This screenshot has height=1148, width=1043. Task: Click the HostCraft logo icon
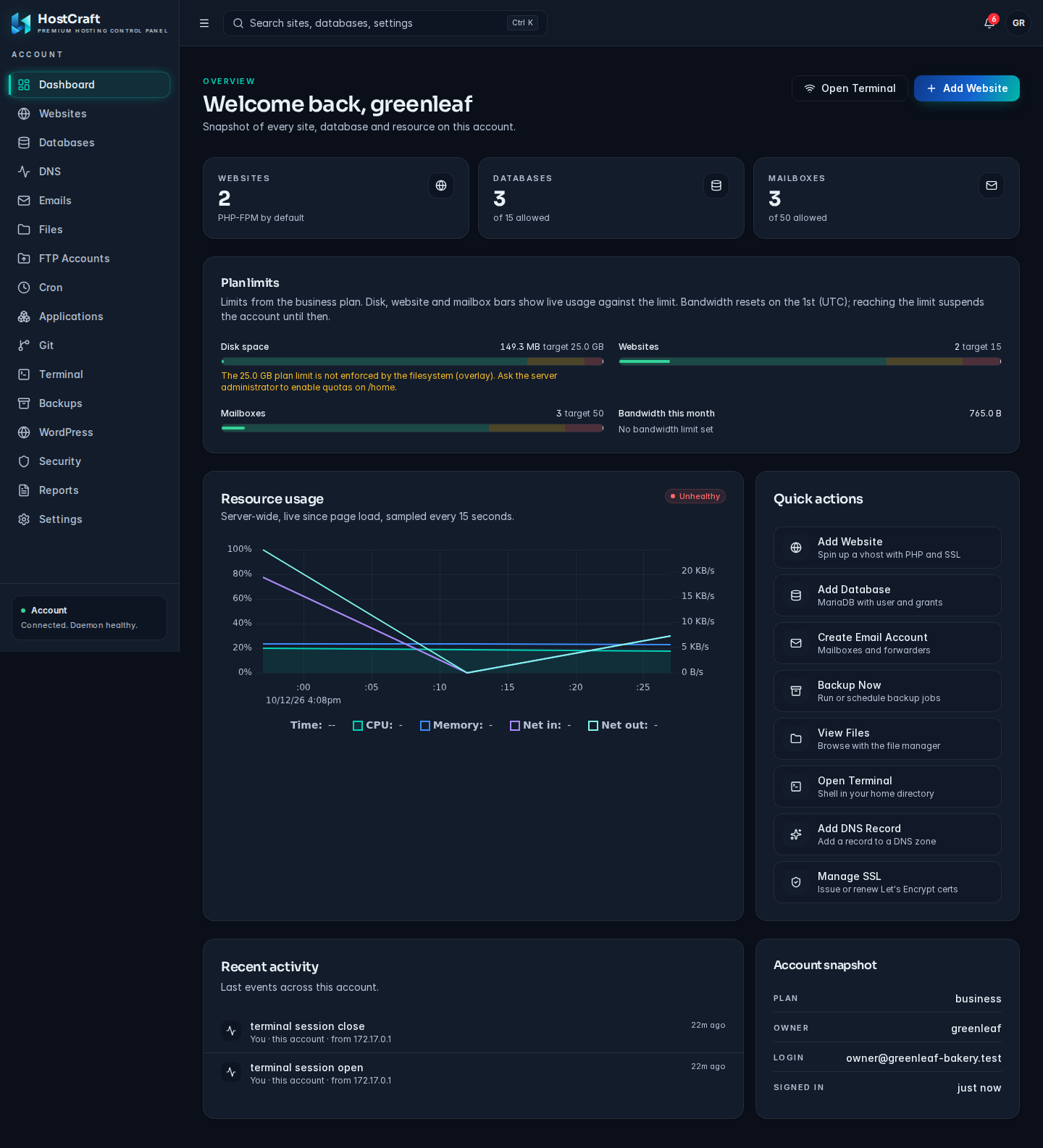point(21,23)
